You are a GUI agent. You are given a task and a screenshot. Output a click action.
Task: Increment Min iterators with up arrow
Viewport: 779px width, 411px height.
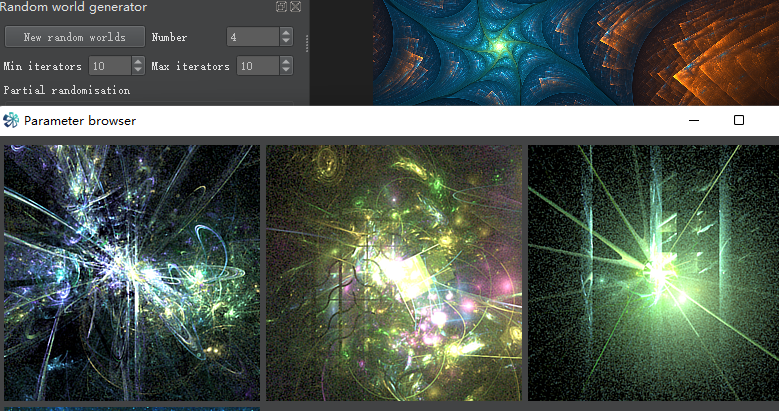(x=138, y=61)
